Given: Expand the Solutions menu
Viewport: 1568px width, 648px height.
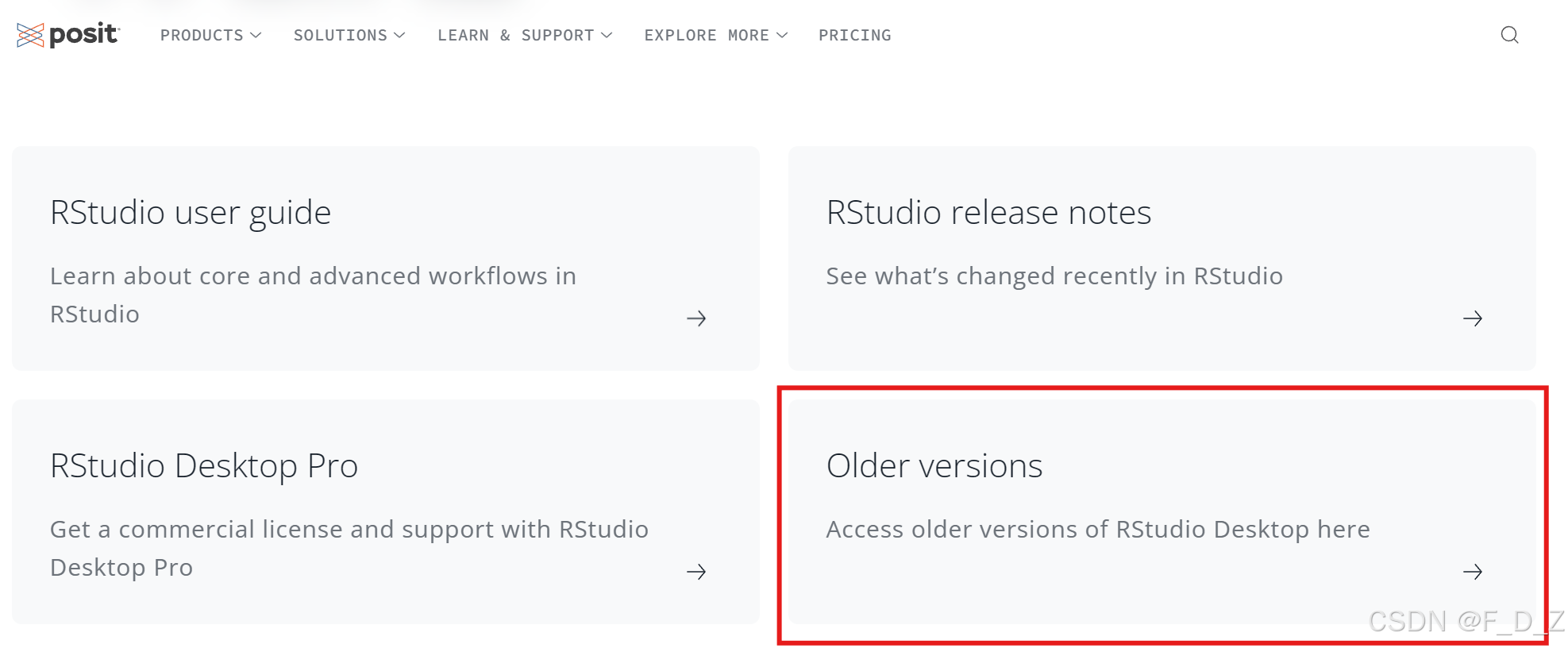Looking at the screenshot, I should [x=349, y=35].
